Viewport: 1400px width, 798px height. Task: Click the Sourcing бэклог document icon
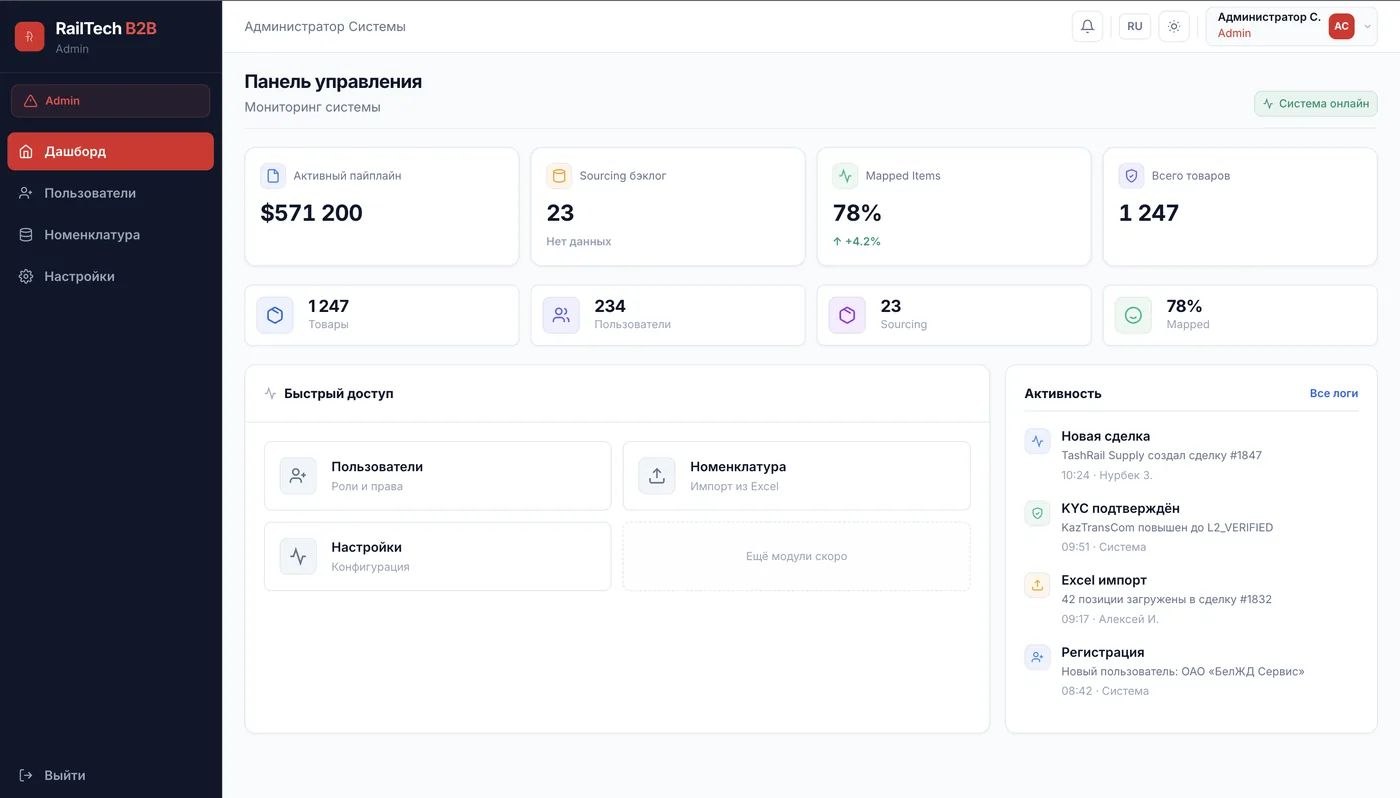(x=559, y=175)
